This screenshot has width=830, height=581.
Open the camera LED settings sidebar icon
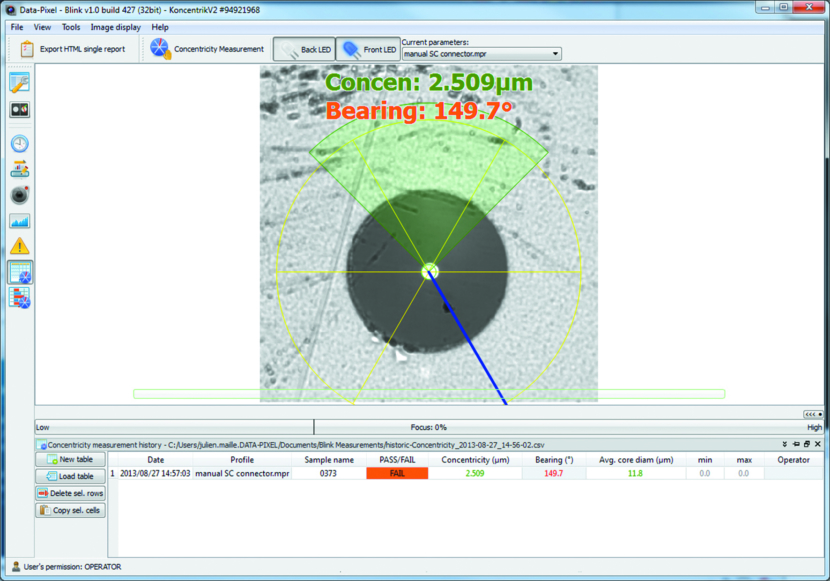pos(18,110)
